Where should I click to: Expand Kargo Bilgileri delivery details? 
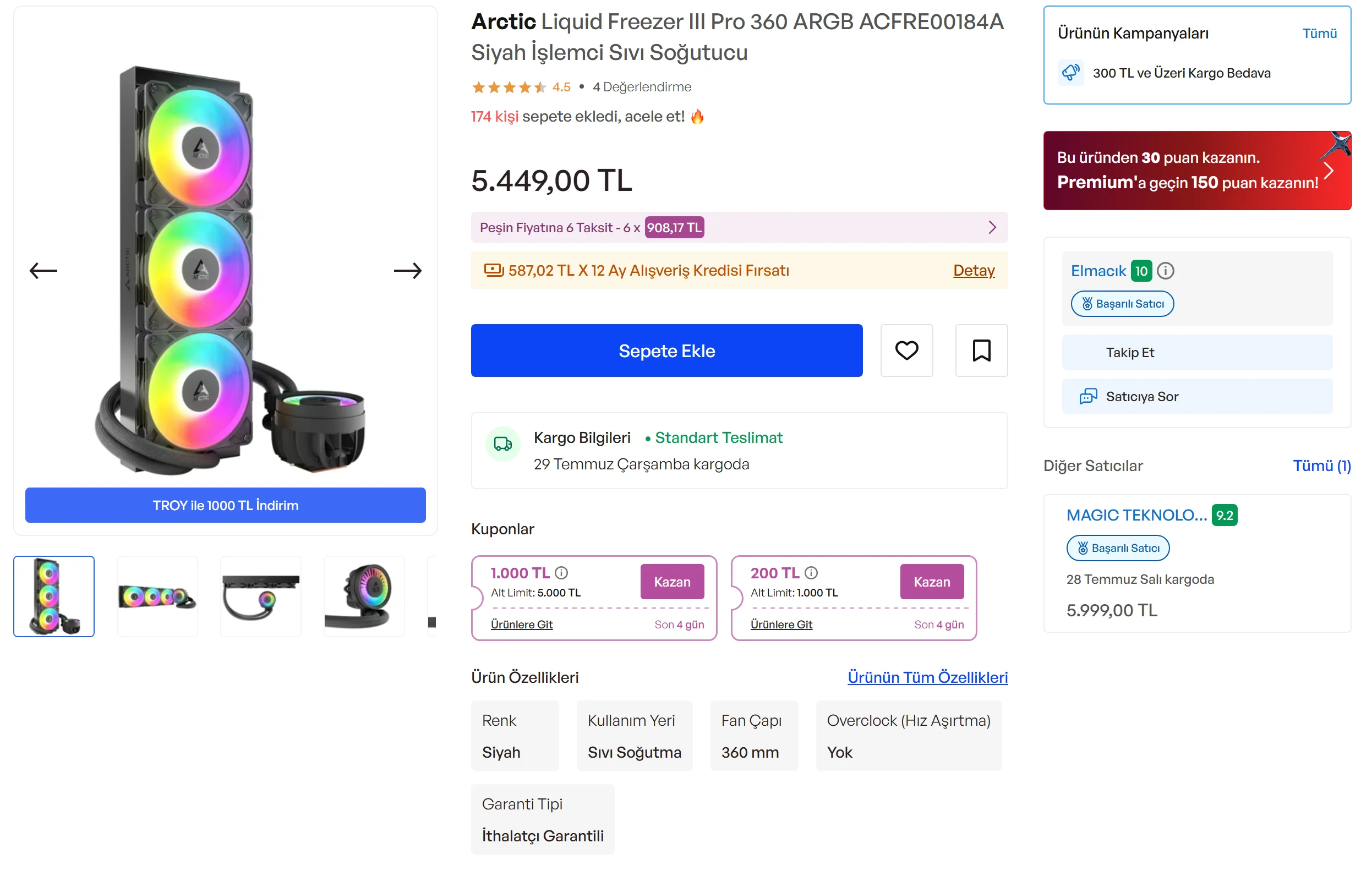739,451
